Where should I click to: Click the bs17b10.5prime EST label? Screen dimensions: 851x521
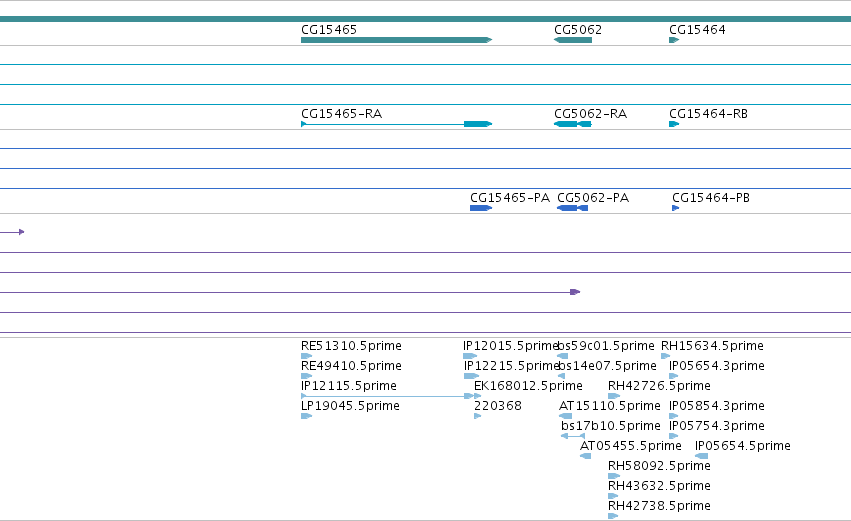click(611, 426)
